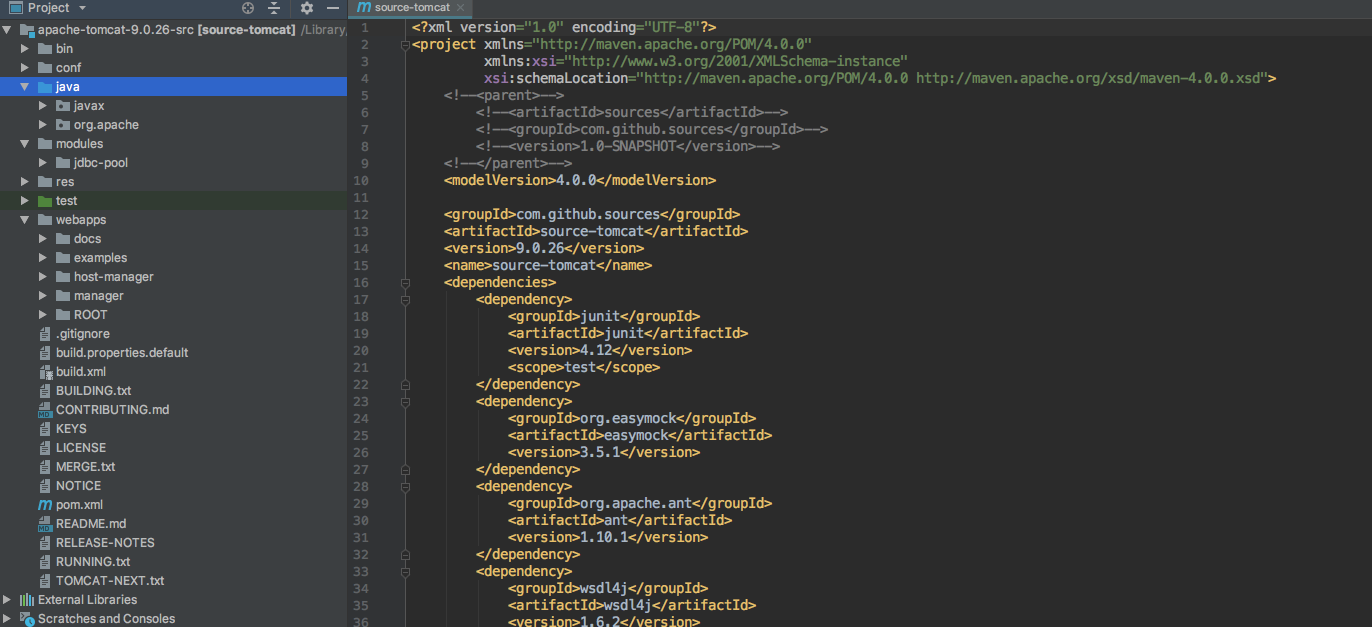This screenshot has height=627, width=1372.
Task: Expand the bin folder
Action: 25,49
